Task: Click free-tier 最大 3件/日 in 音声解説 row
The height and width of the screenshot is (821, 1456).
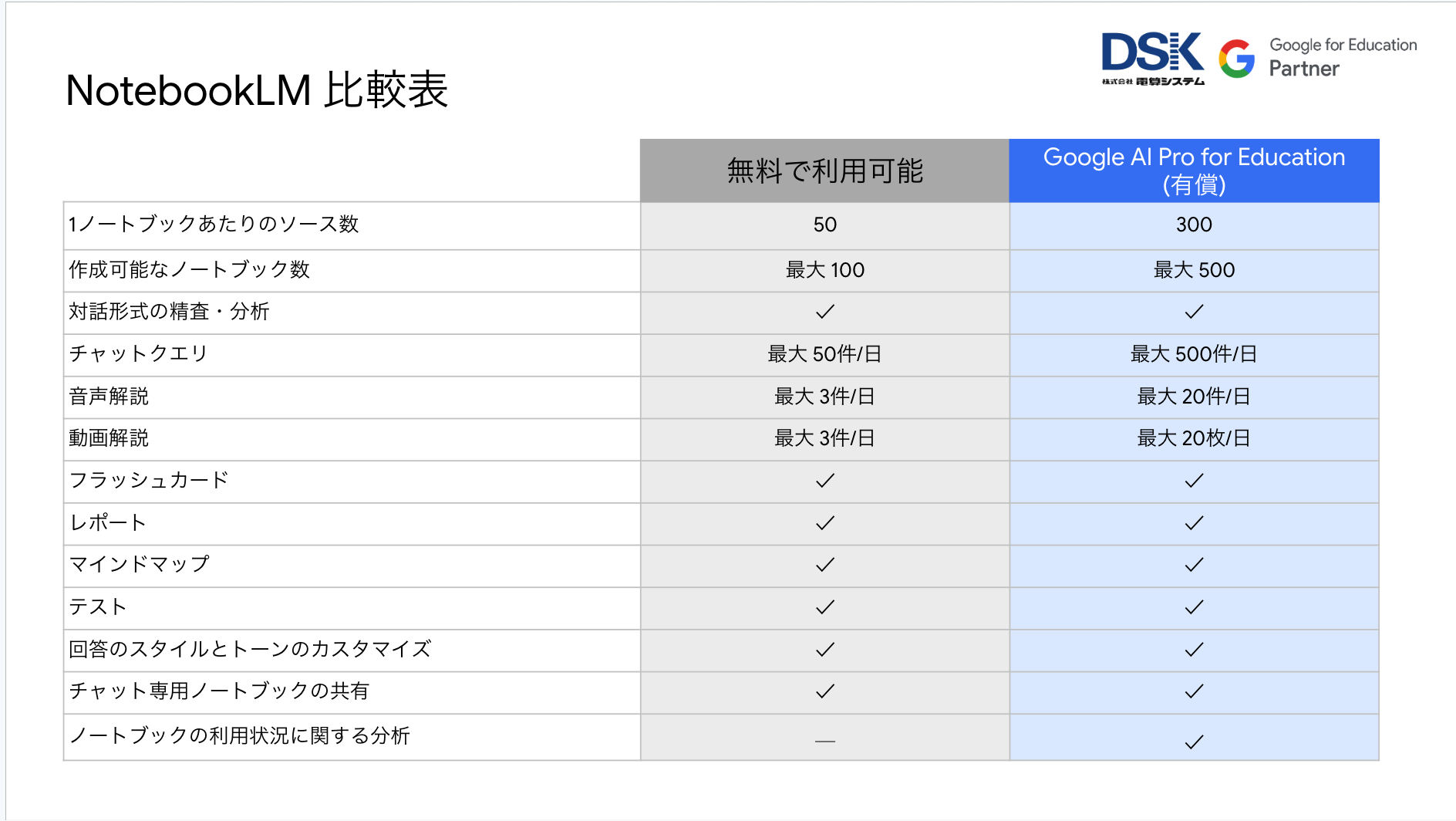Action: (x=824, y=397)
